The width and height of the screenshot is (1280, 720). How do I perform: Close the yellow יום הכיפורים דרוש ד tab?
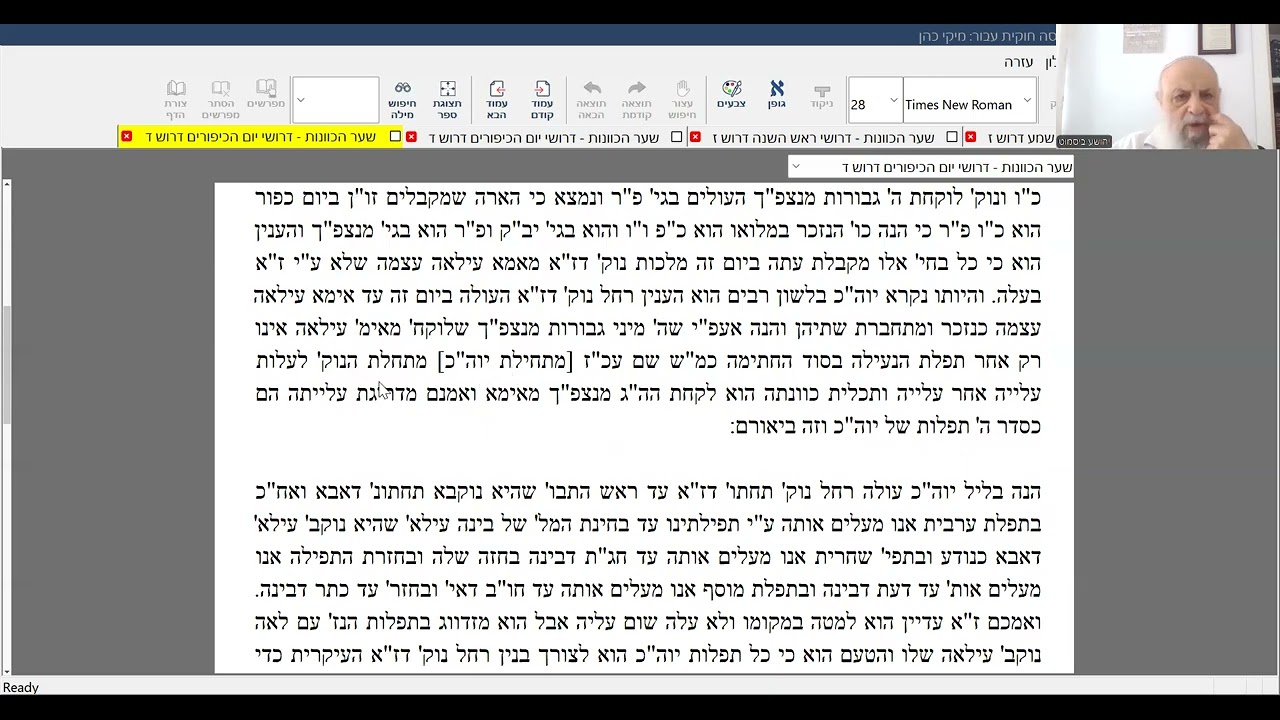[126, 137]
